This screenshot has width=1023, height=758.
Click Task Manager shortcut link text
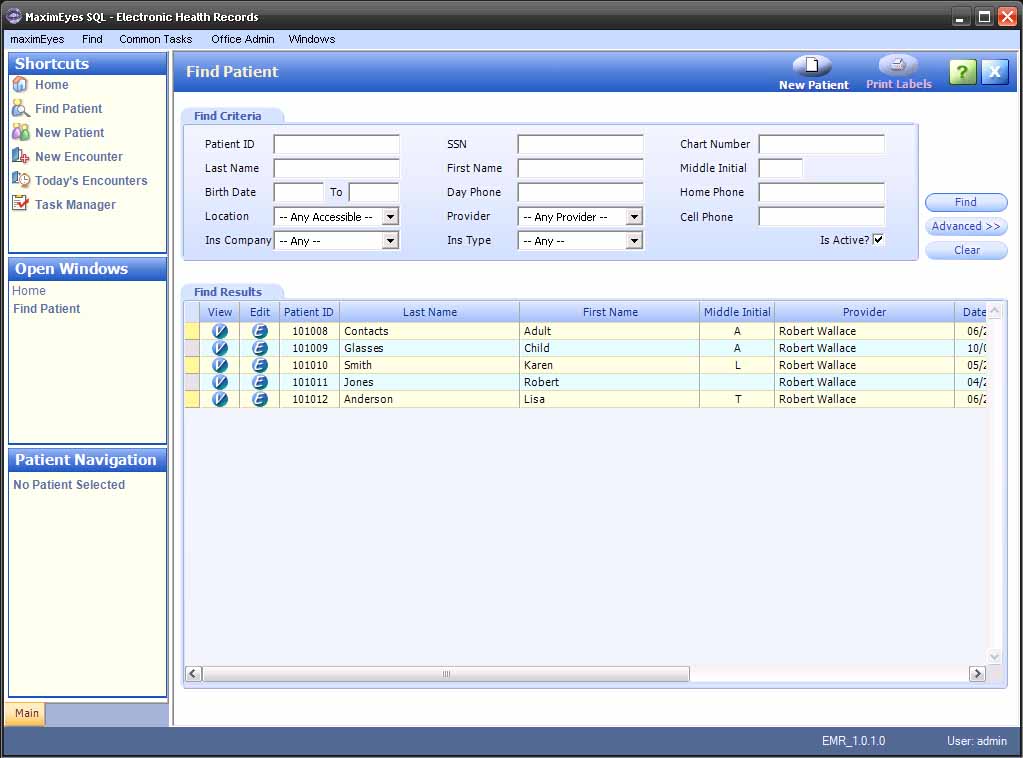[75, 205]
